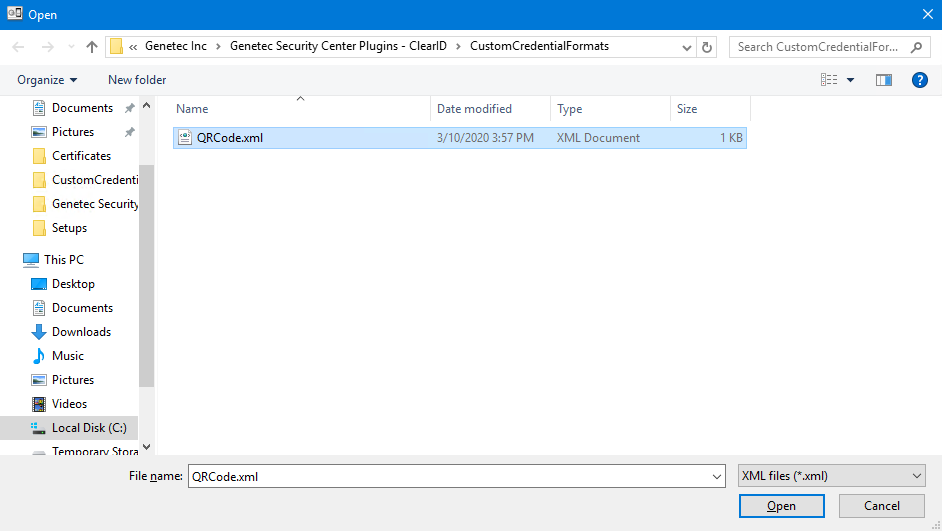
Task: Open File name history dropdown arrow
Action: (717, 476)
